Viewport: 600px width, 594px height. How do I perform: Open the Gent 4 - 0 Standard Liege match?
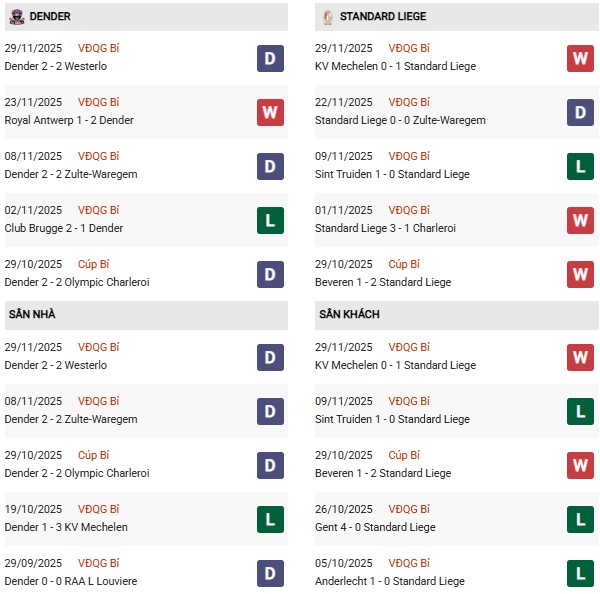tap(377, 527)
